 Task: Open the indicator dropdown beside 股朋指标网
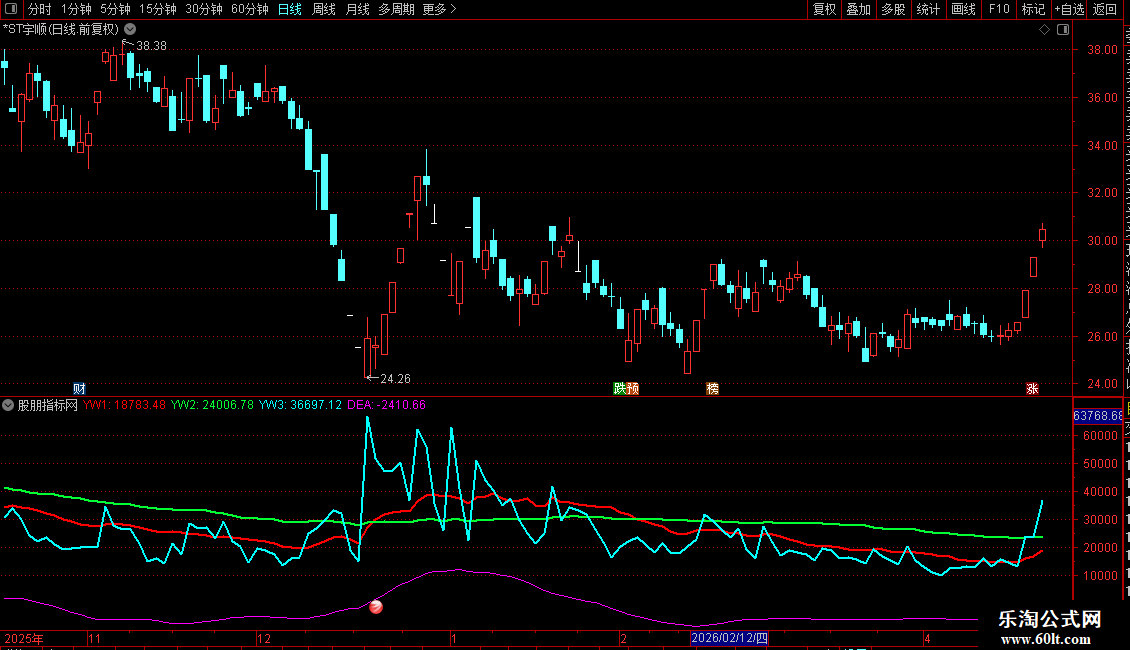point(8,405)
